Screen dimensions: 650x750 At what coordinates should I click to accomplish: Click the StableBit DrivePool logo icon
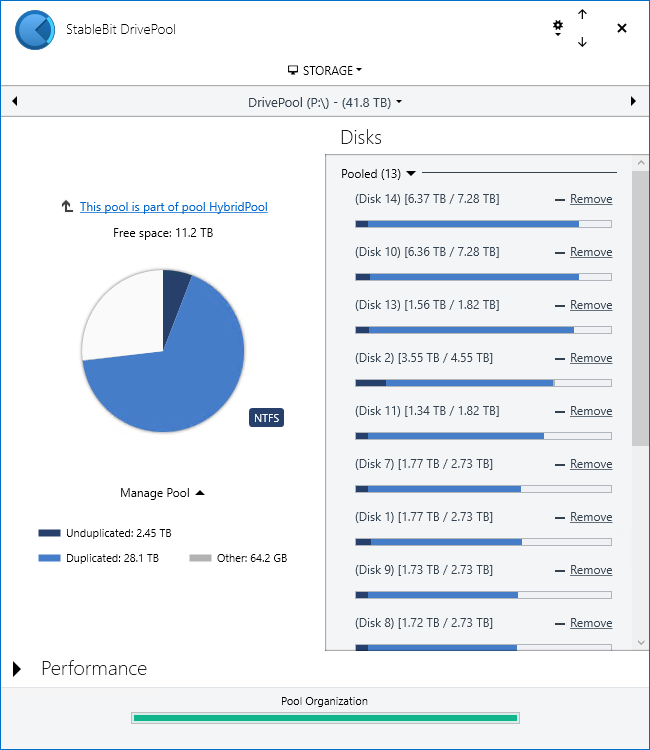35,30
